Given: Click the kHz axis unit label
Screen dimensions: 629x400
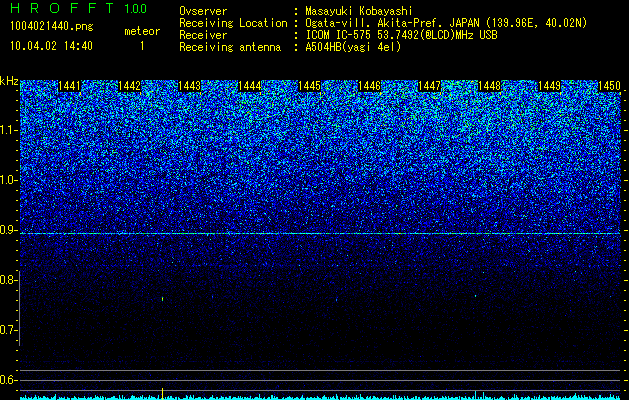Looking at the screenshot, I should click(9, 81).
